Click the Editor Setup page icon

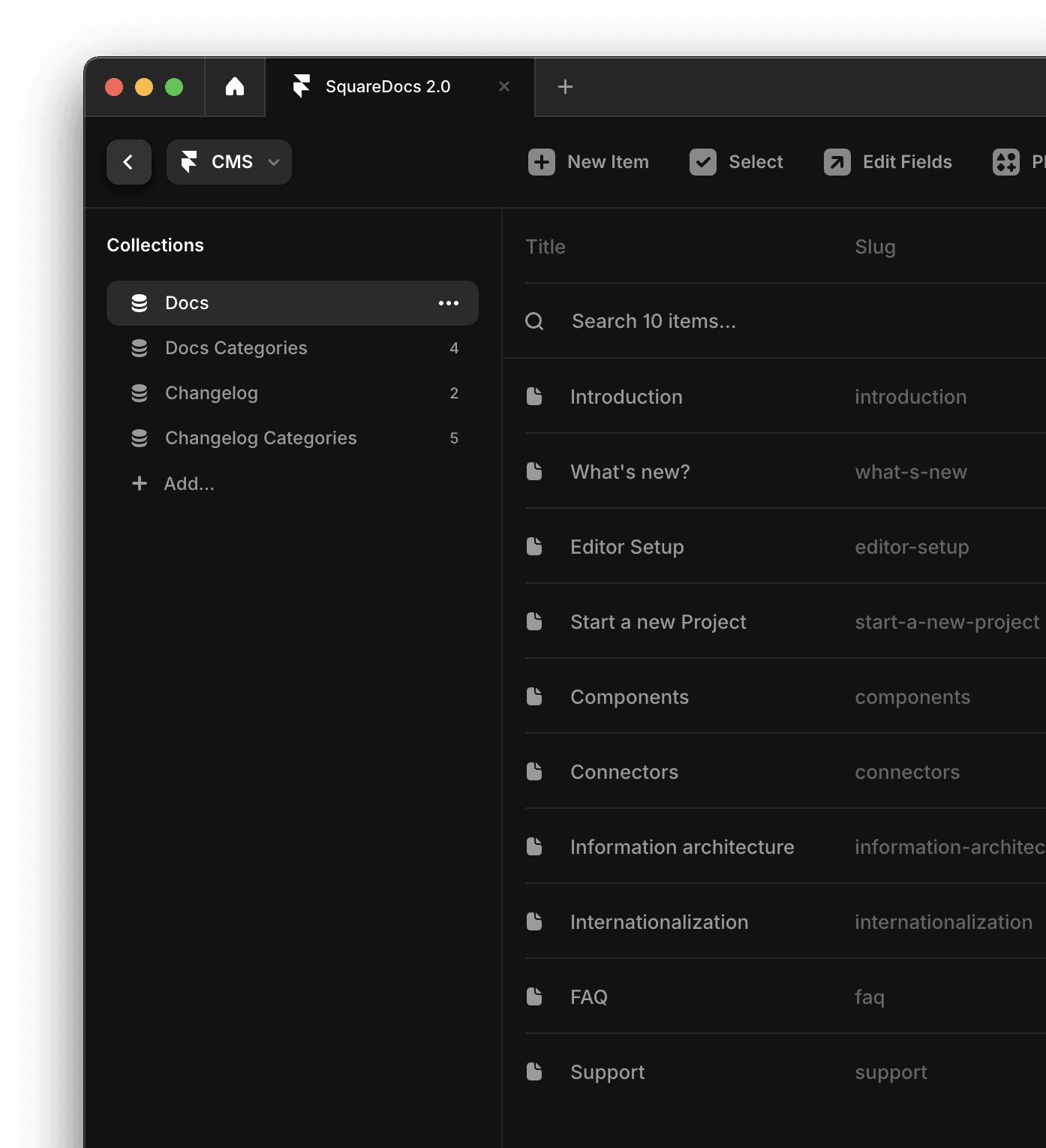click(x=534, y=546)
